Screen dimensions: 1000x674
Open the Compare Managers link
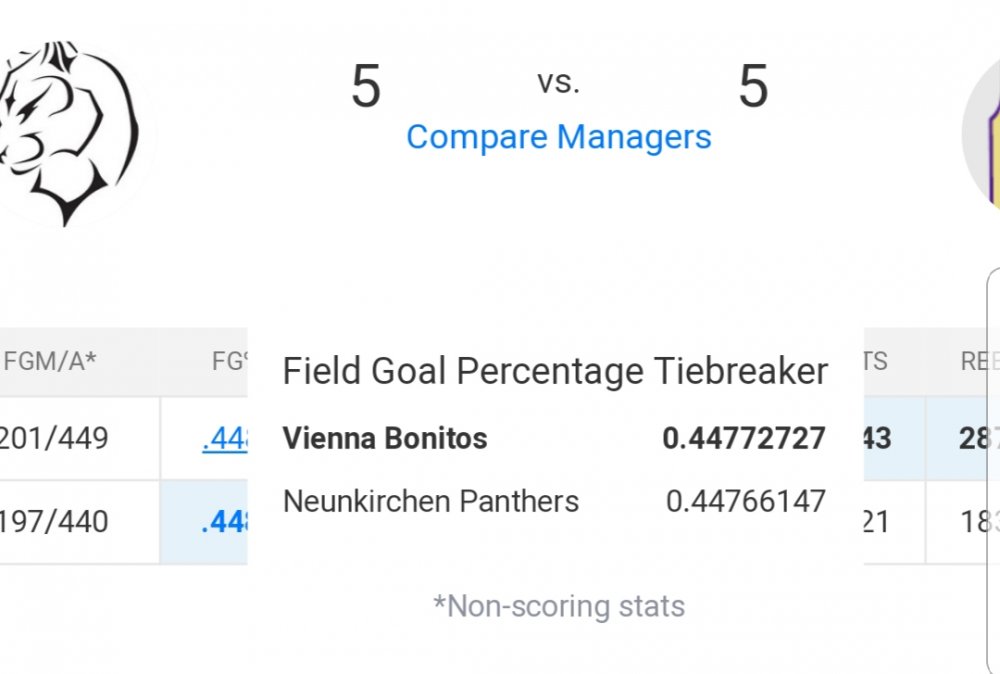(x=559, y=137)
